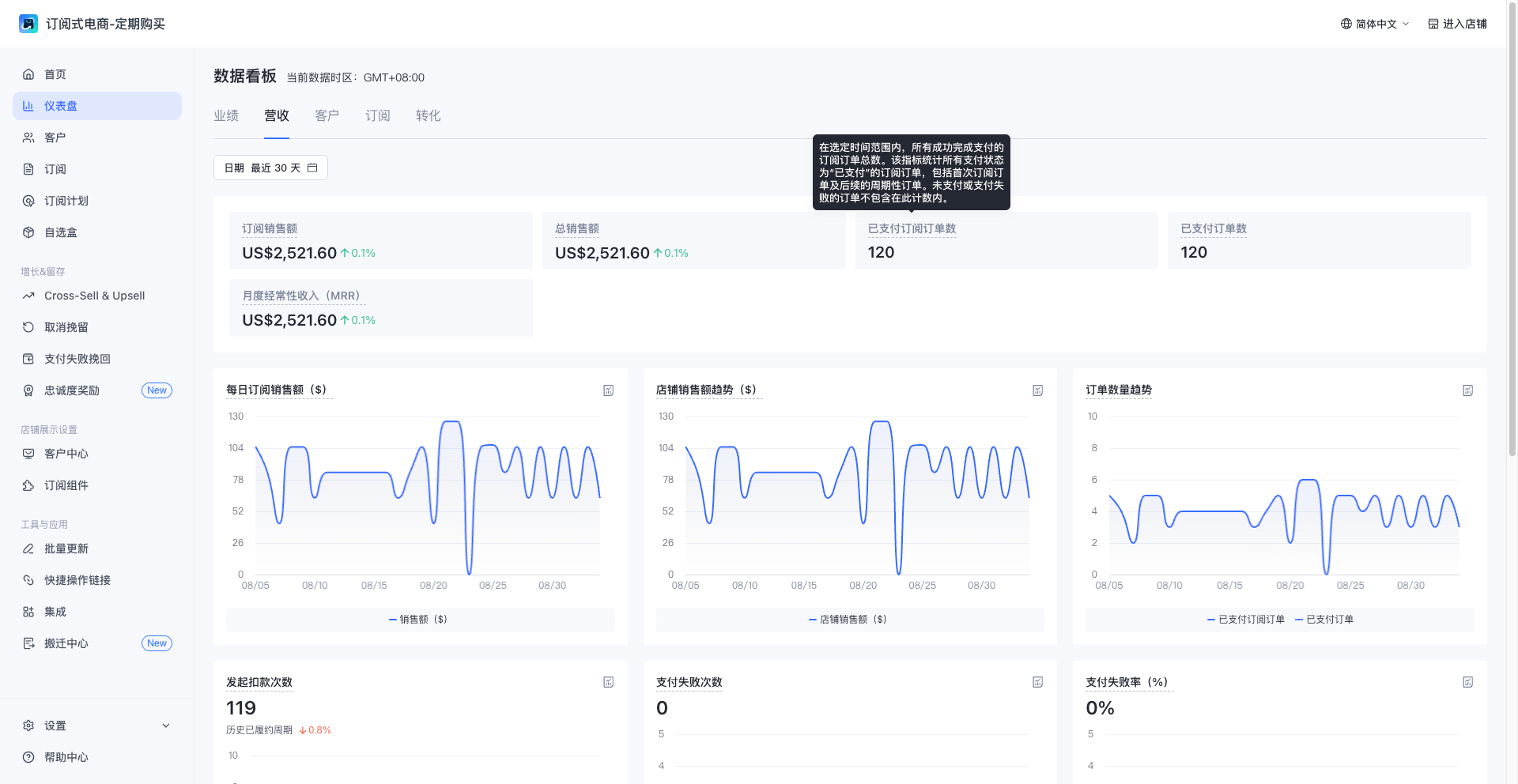The height and width of the screenshot is (784, 1518).
Task: Open report icon on 支付失败次数 card
Action: click(x=1038, y=682)
